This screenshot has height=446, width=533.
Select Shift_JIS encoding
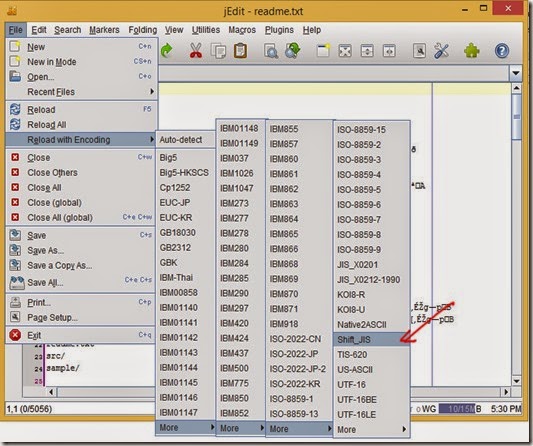point(372,339)
